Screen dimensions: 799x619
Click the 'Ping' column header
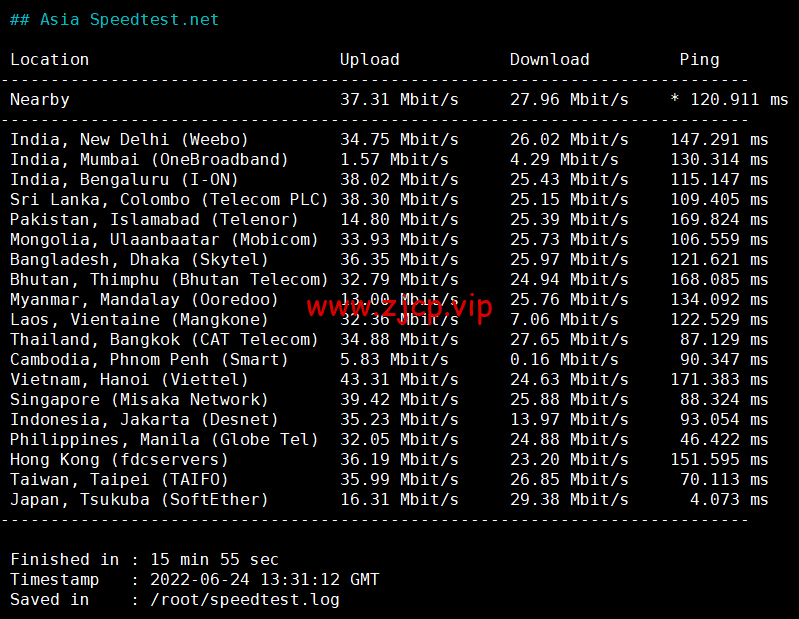(x=699, y=60)
